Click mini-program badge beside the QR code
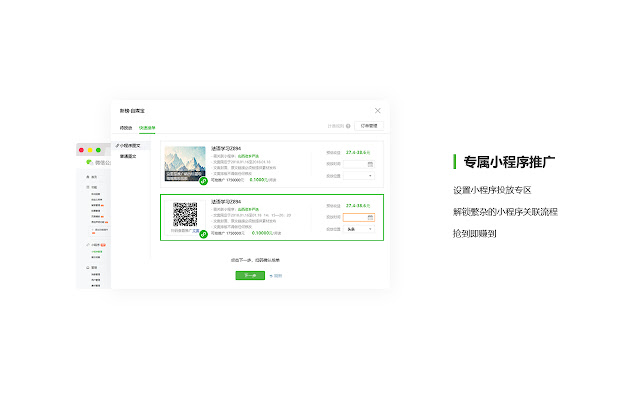The height and width of the screenshot is (400, 640). (x=203, y=234)
